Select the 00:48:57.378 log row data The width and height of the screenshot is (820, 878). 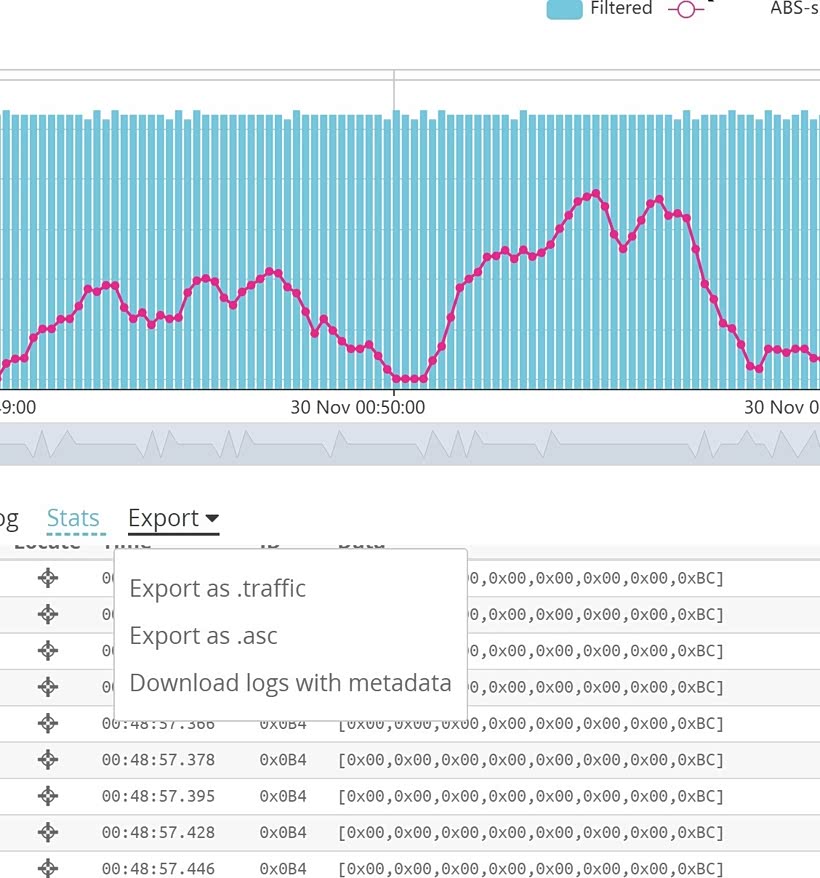coord(531,760)
